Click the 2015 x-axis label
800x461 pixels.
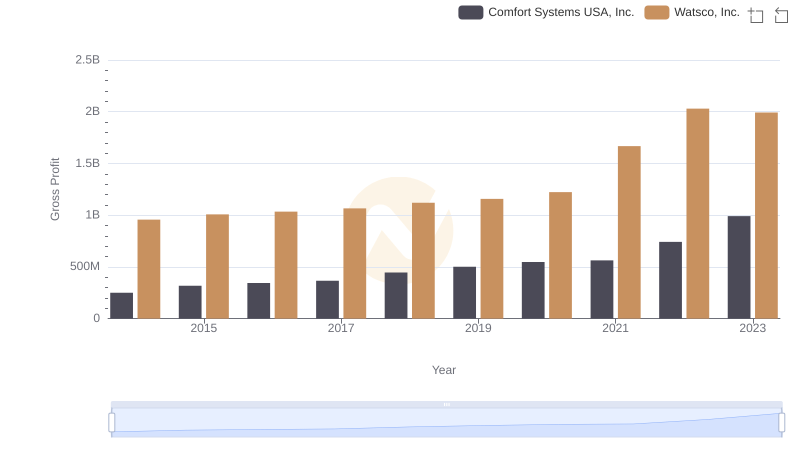[204, 328]
